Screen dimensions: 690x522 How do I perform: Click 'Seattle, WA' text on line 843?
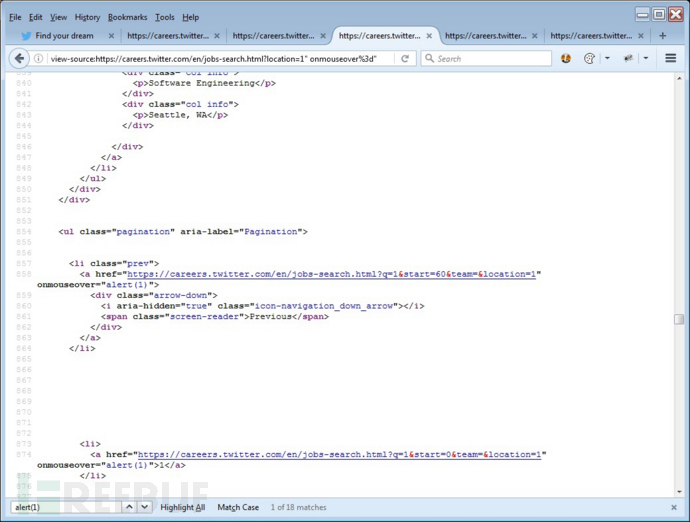pyautogui.click(x=178, y=115)
